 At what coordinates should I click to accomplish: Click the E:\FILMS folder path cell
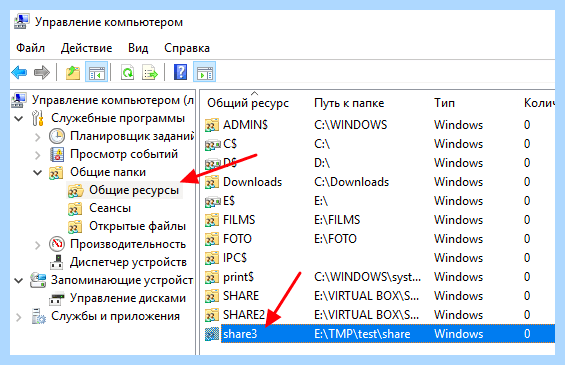[x=337, y=220]
